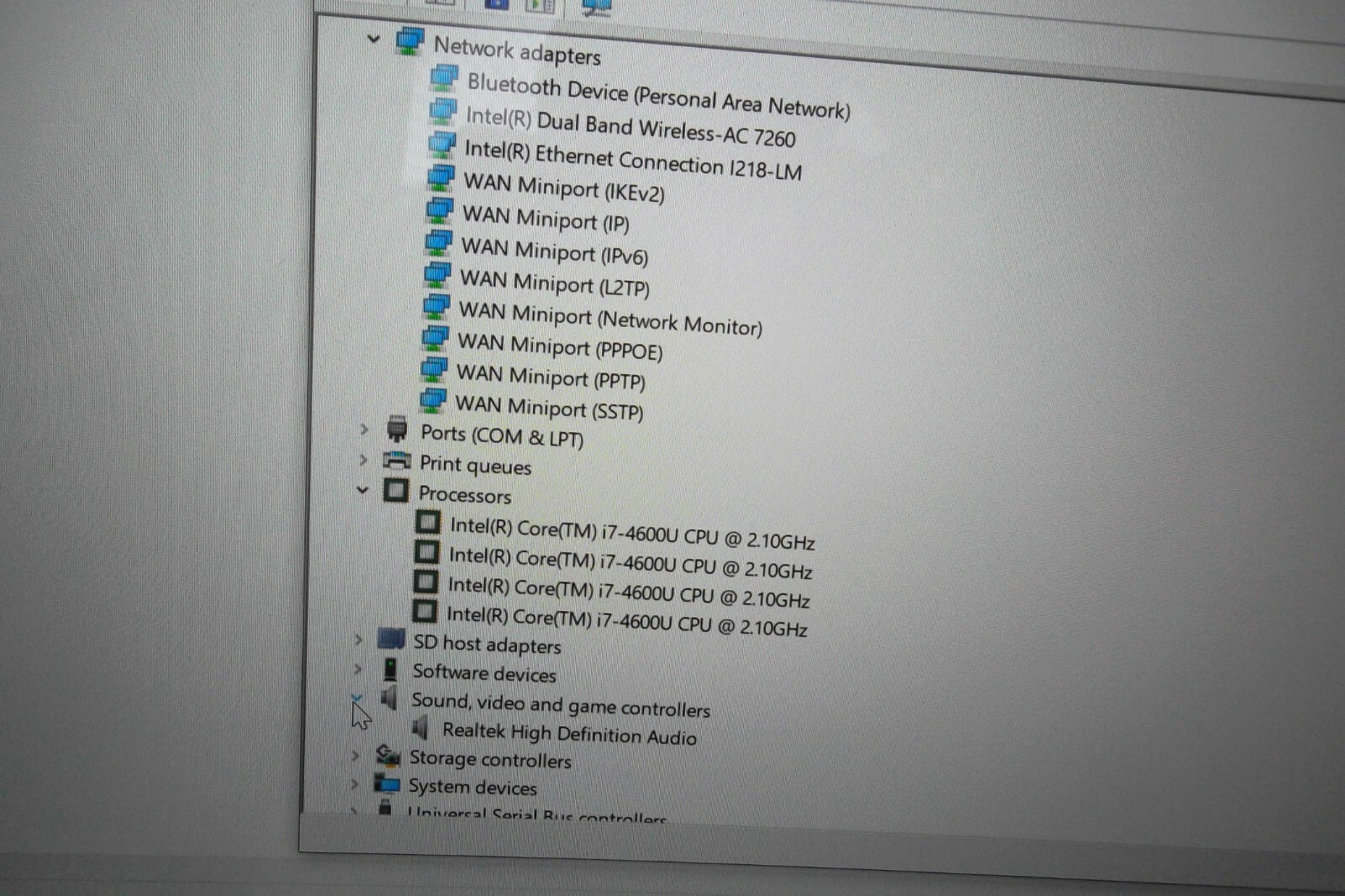This screenshot has width=1345, height=896.
Task: Click the WAN Miniport (L2TP) icon
Action: (437, 274)
